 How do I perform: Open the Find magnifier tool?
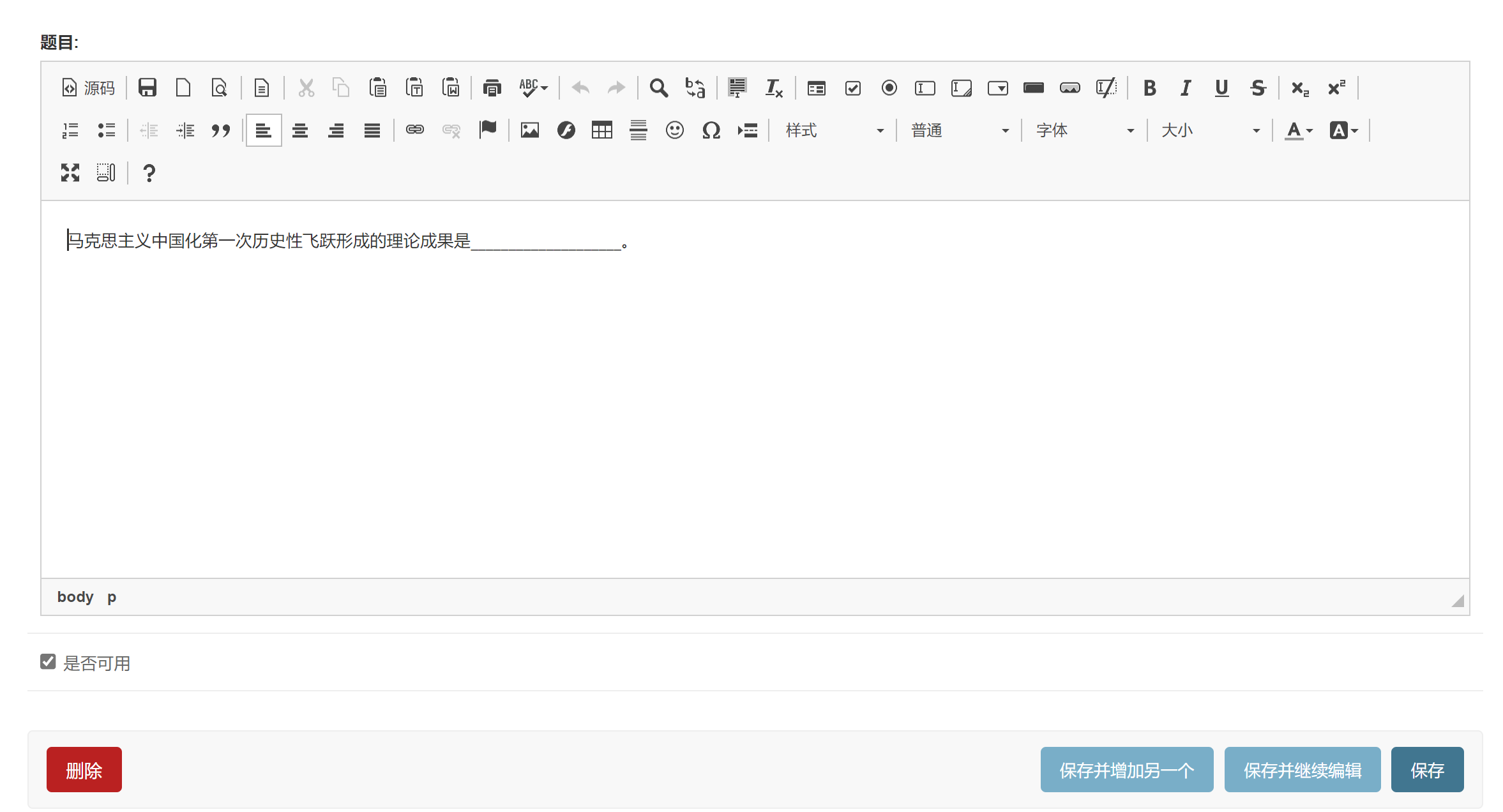(x=658, y=87)
